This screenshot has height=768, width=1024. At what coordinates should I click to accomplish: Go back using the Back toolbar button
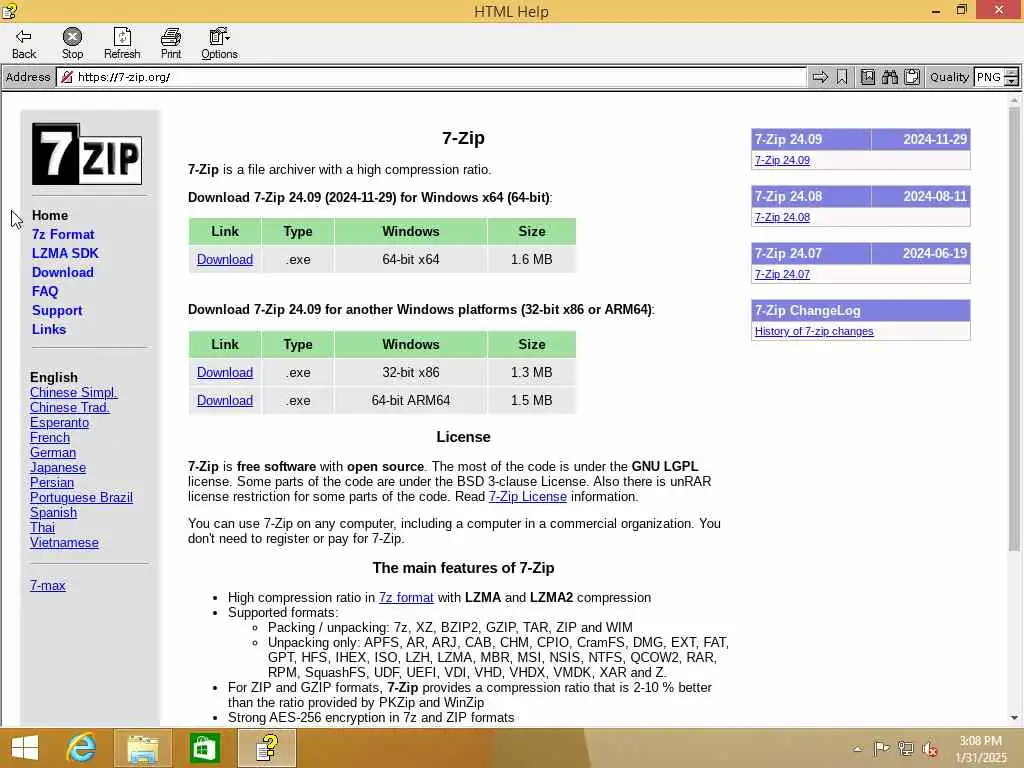coord(24,44)
